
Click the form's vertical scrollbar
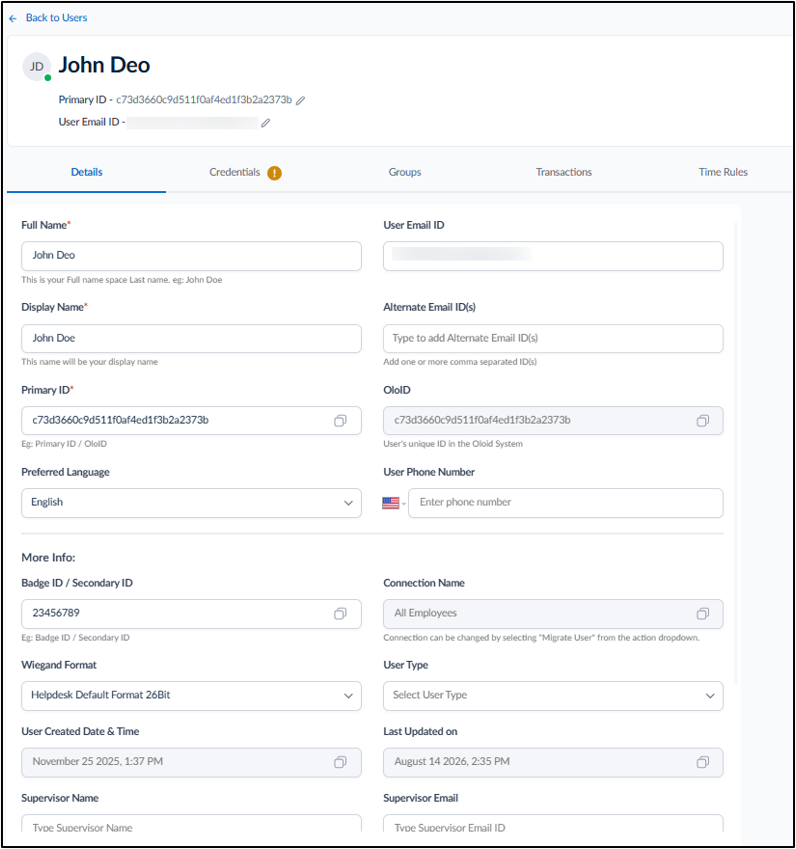(x=735, y=452)
